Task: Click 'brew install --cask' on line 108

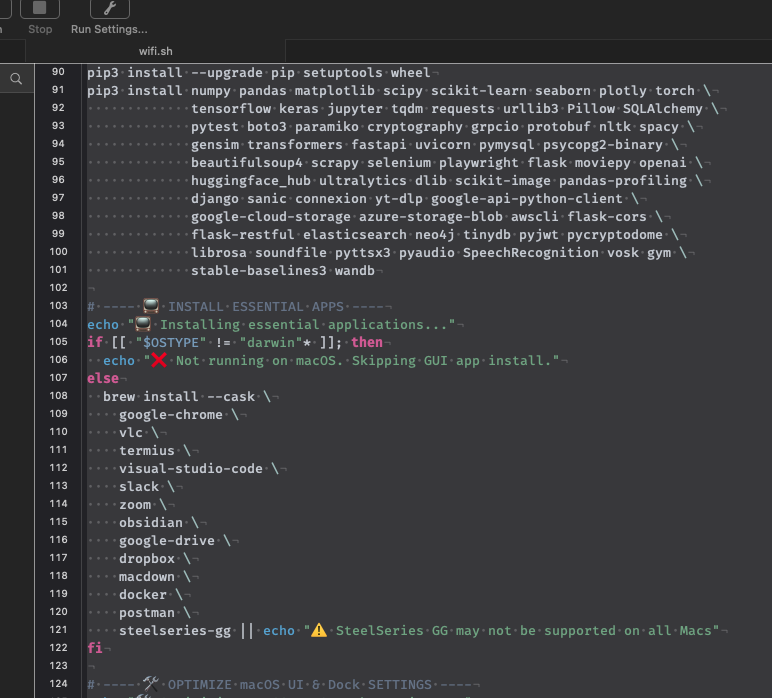Action: click(x=179, y=397)
